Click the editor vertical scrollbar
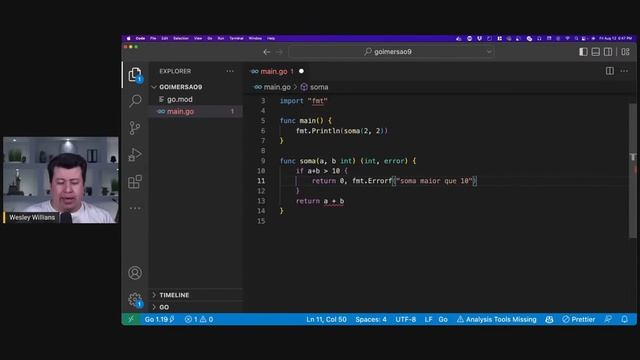The width and height of the screenshot is (640, 360). (633, 171)
